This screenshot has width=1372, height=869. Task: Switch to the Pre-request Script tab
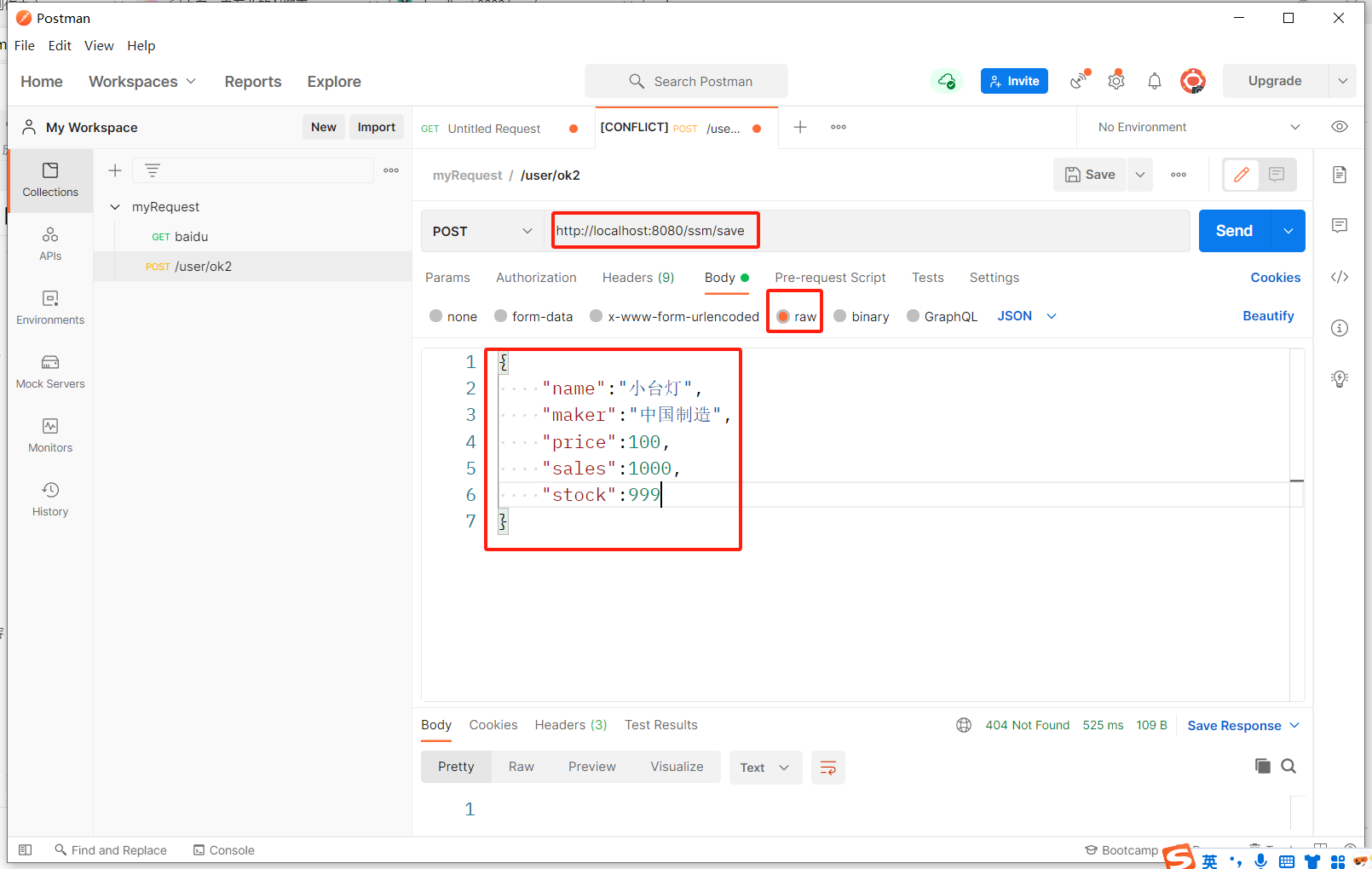[x=830, y=278]
